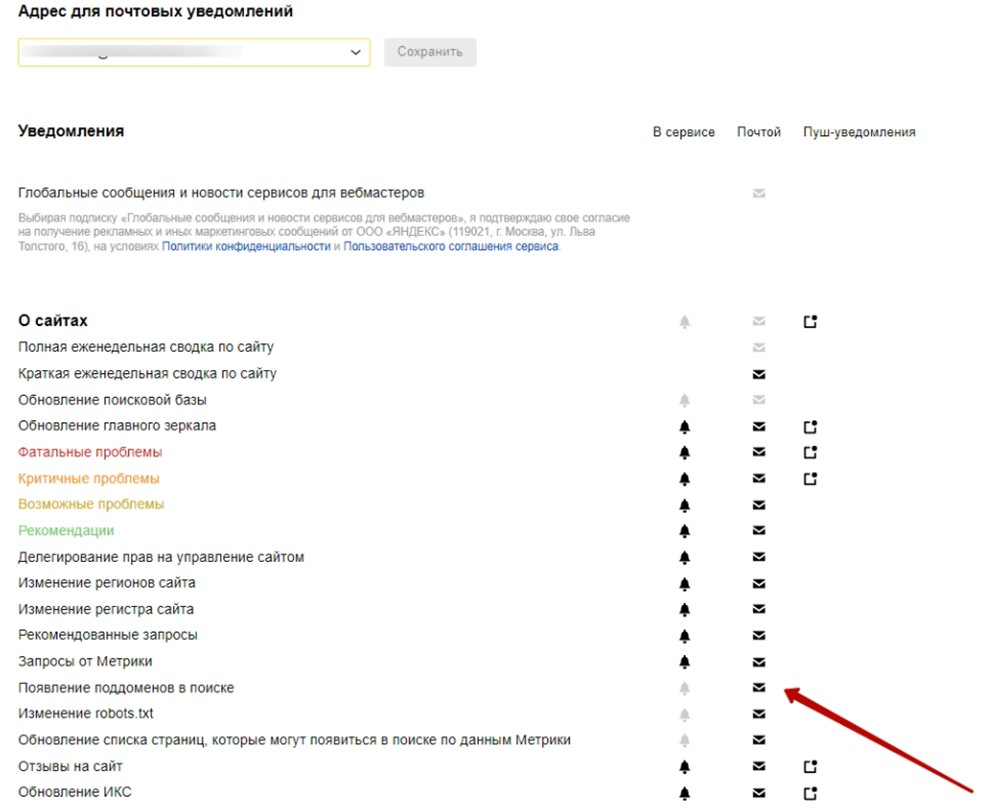The height and width of the screenshot is (810, 992).
Task: Enable service bell for Обновление поисковой базы
Action: coord(685,400)
